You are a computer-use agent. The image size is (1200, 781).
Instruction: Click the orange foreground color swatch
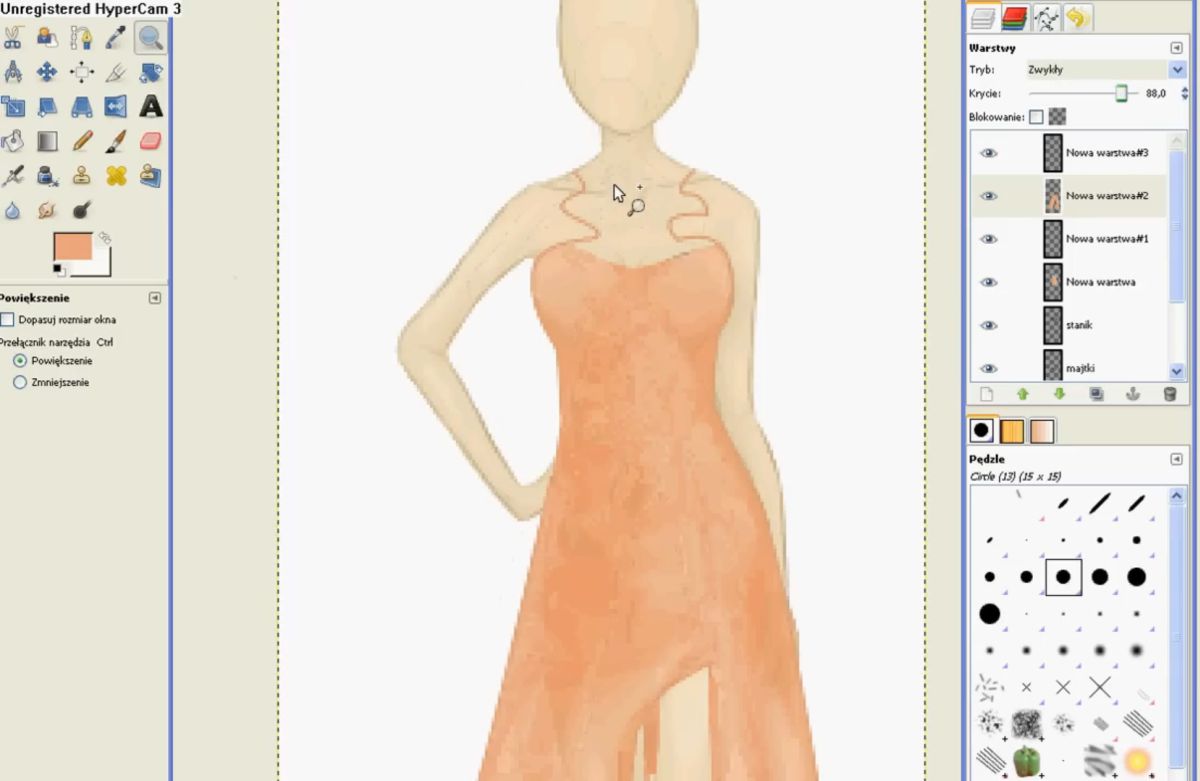click(x=72, y=247)
